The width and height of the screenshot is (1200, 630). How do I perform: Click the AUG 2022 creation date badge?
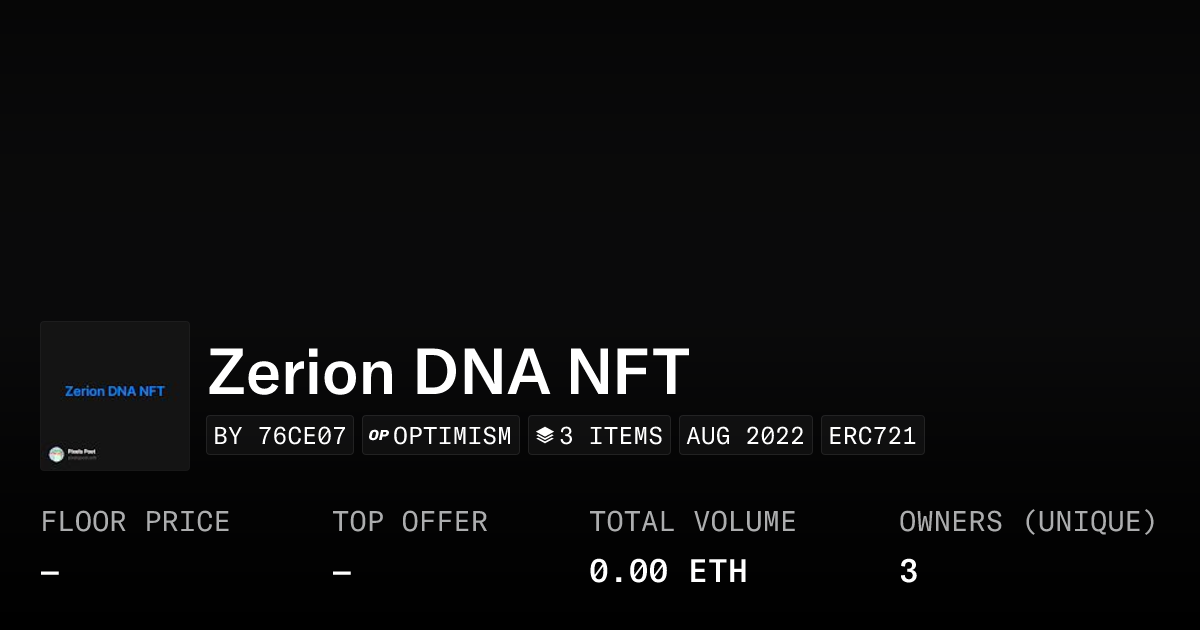point(745,436)
